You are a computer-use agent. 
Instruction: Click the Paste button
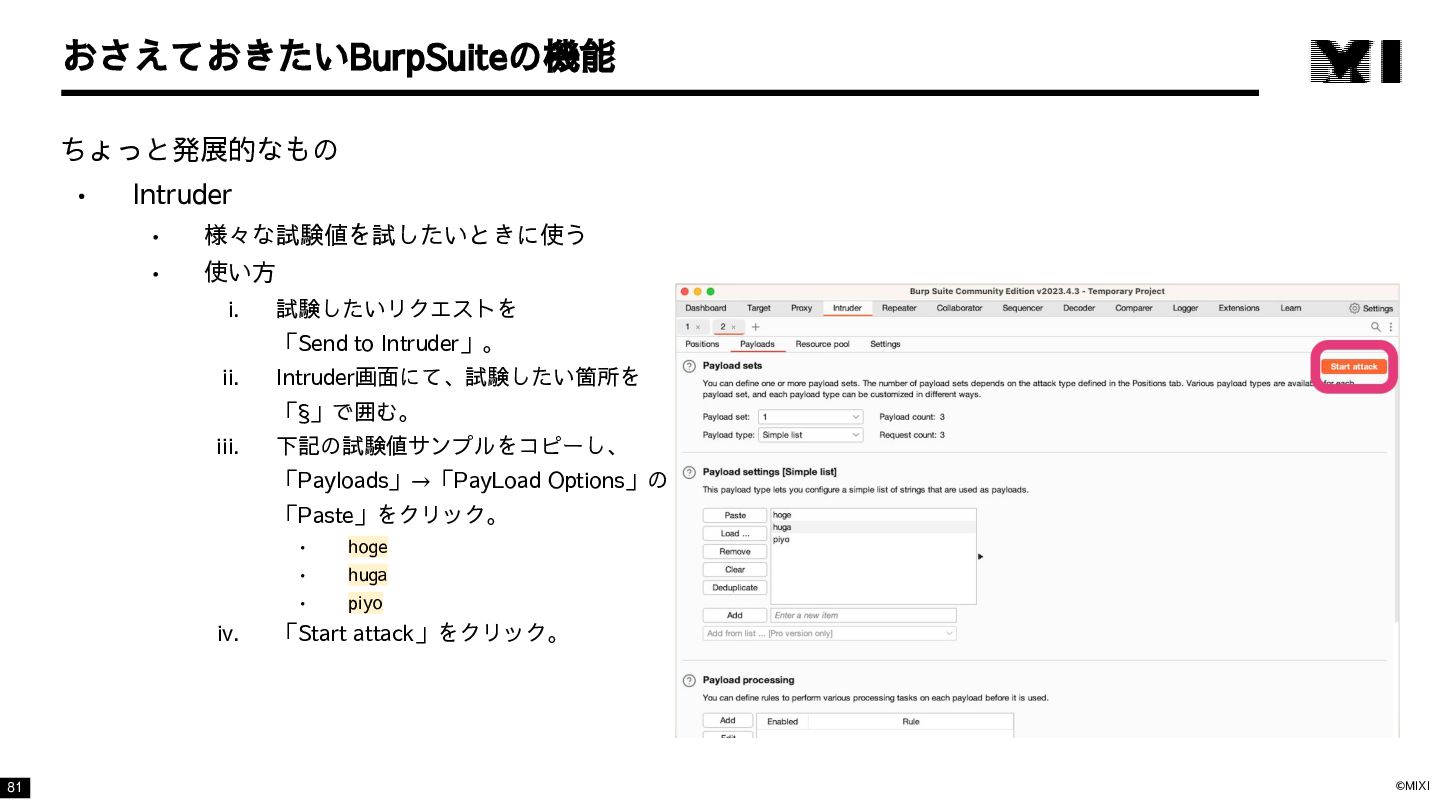pos(735,515)
